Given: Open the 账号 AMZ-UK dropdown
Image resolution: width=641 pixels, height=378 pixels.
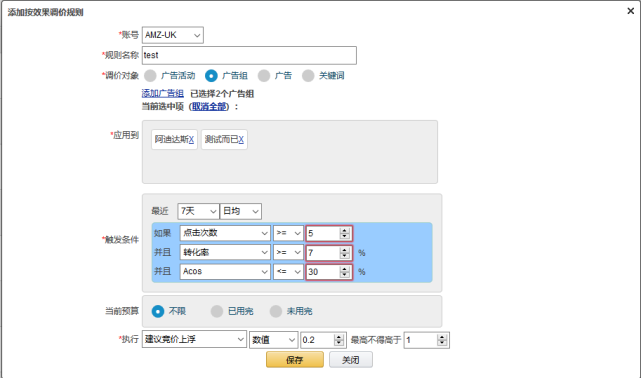Looking at the screenshot, I should 173,35.
